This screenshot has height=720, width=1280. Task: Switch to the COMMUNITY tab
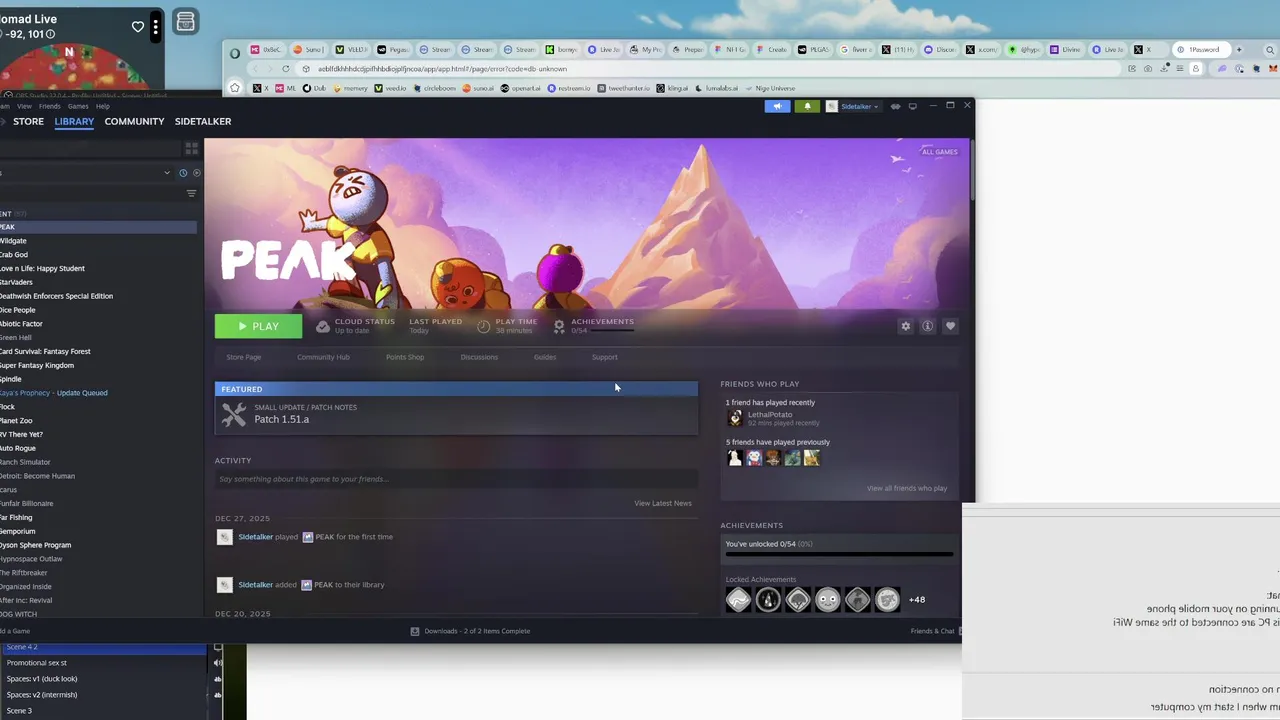click(134, 121)
